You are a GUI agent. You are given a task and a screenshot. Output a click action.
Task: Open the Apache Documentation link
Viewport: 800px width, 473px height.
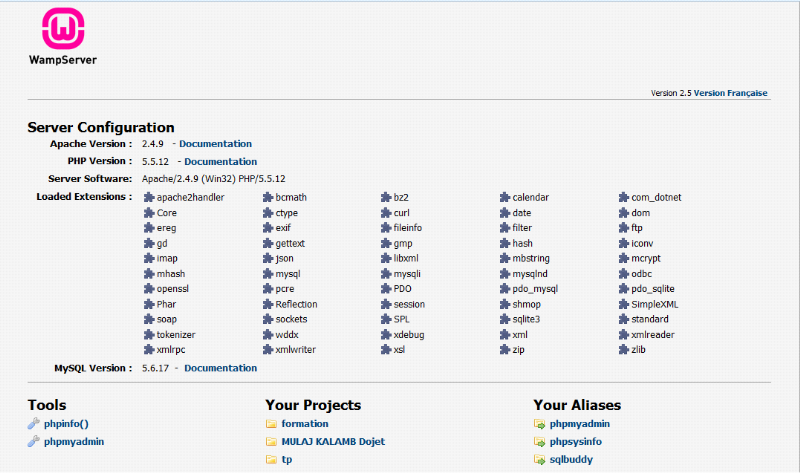tap(215, 144)
